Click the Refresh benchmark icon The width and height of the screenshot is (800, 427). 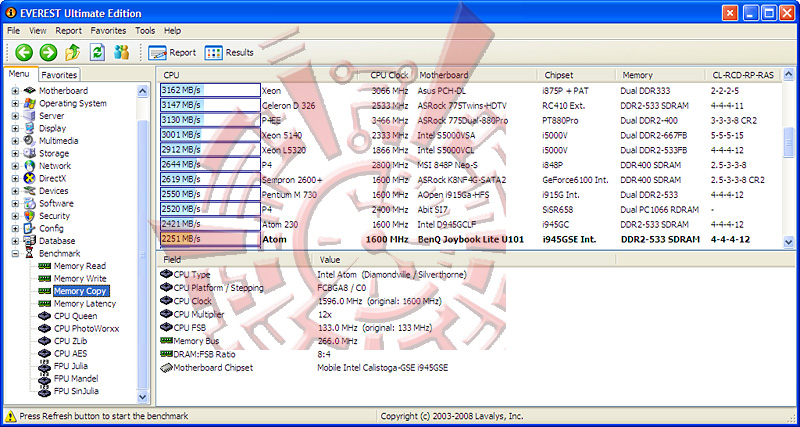click(97, 52)
